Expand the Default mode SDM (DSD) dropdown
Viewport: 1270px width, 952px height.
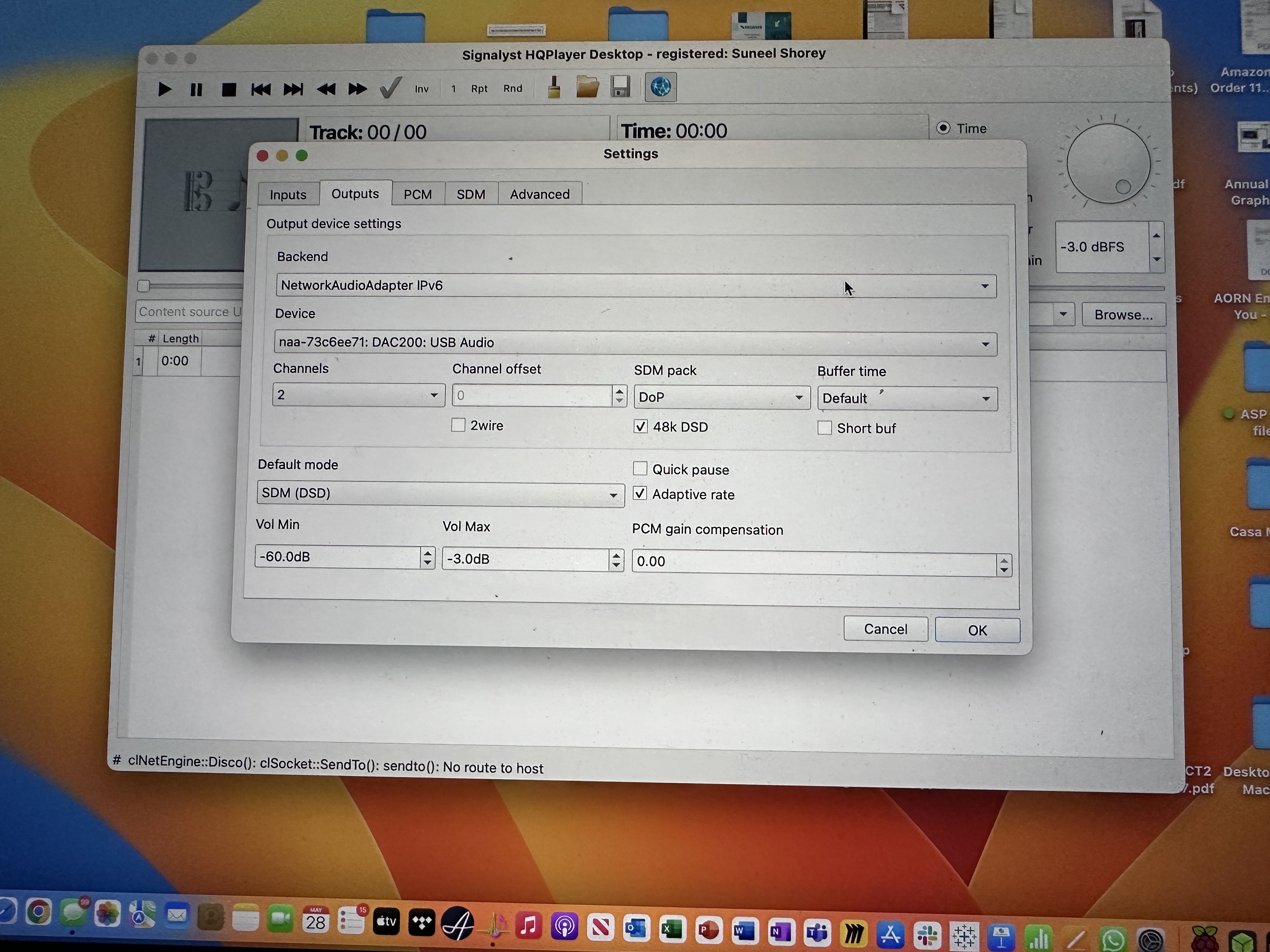tap(440, 494)
